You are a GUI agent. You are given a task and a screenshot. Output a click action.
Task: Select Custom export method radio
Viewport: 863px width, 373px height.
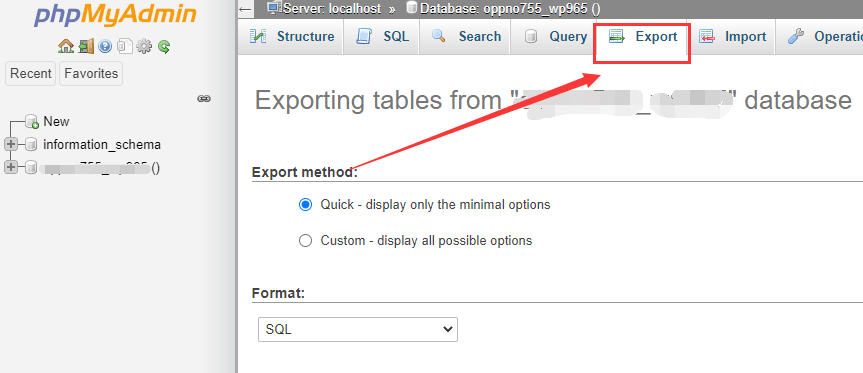(305, 241)
